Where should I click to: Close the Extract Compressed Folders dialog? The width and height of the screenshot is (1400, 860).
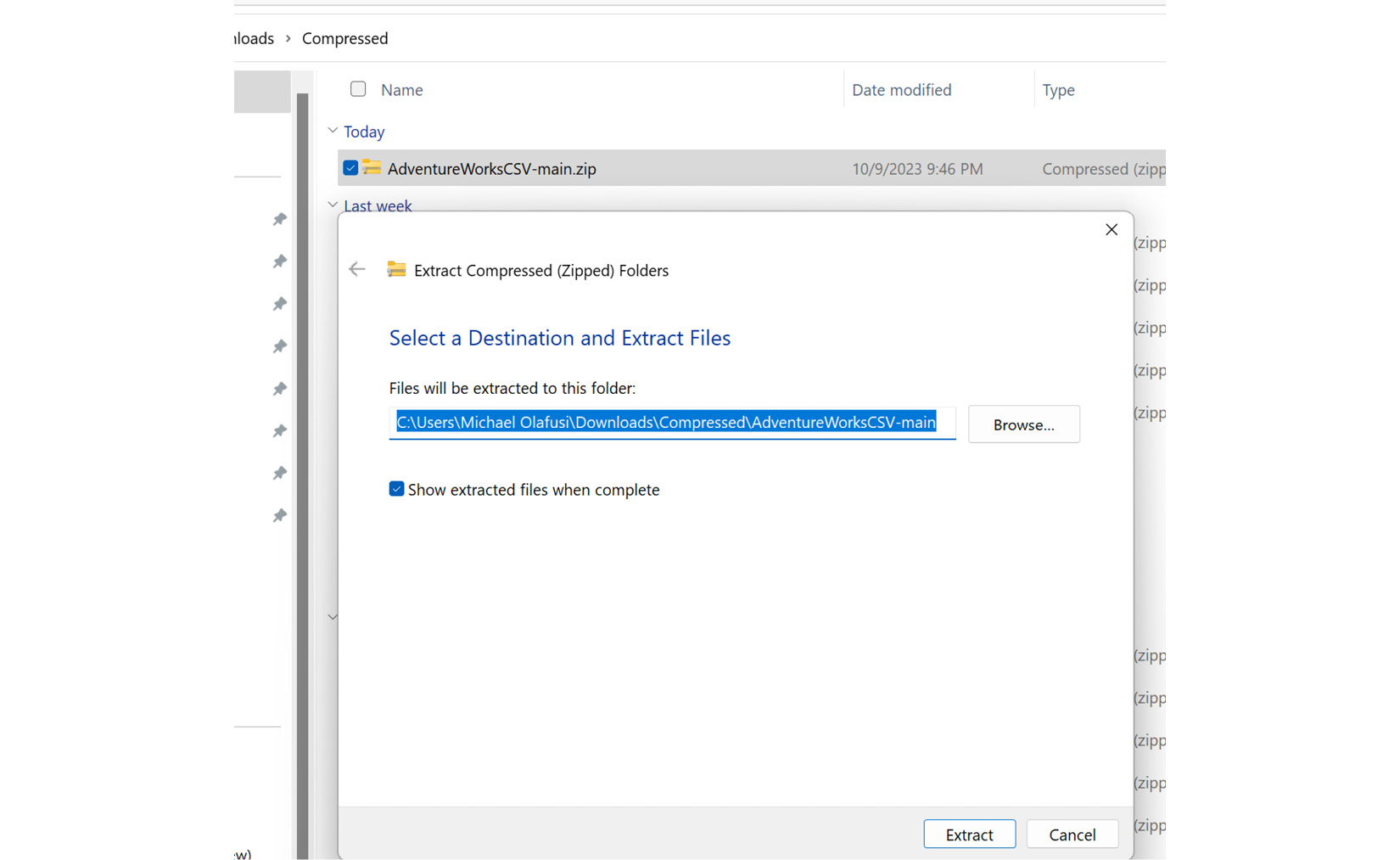click(x=1111, y=230)
